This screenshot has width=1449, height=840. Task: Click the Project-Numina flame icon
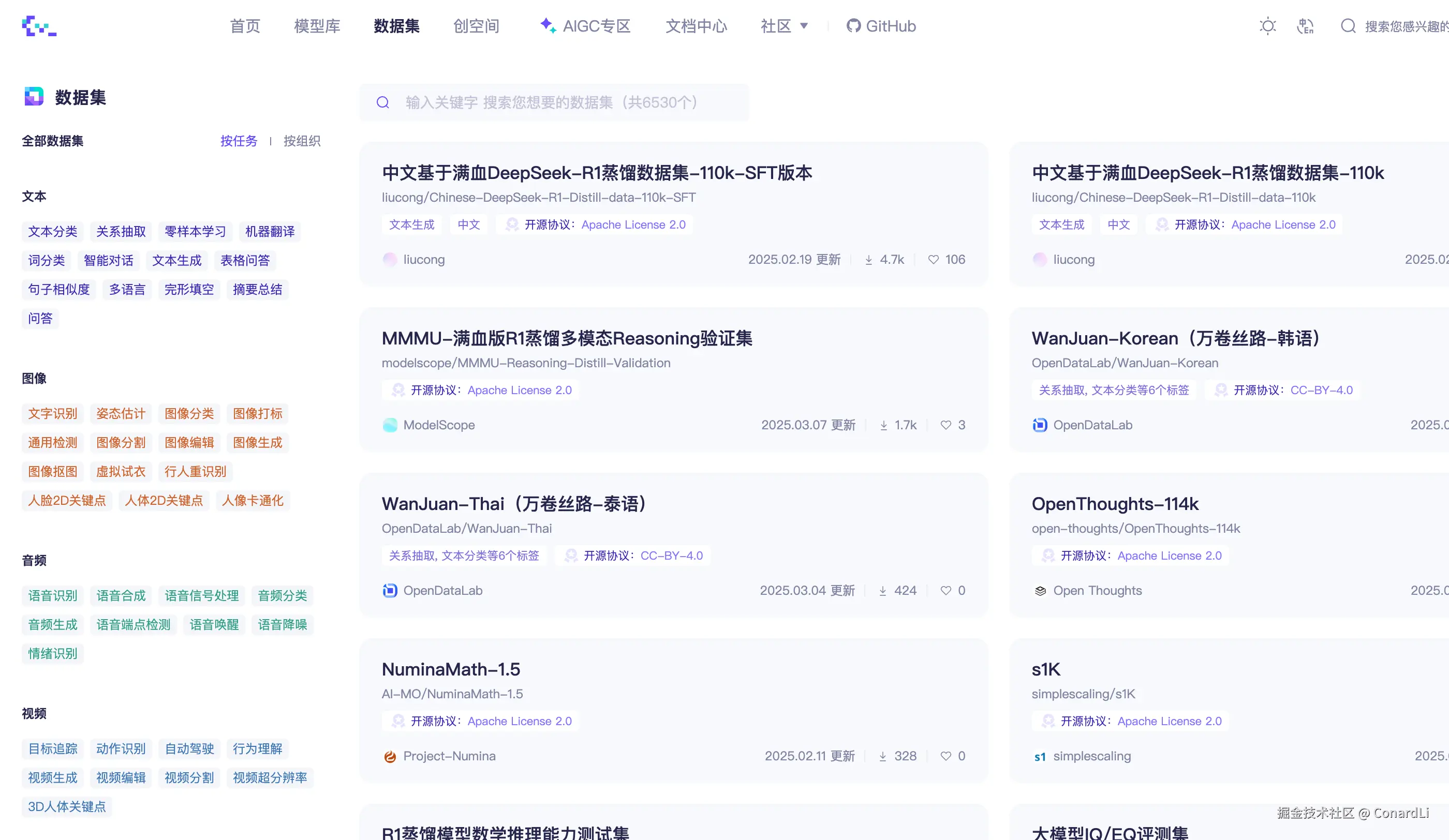coord(390,756)
